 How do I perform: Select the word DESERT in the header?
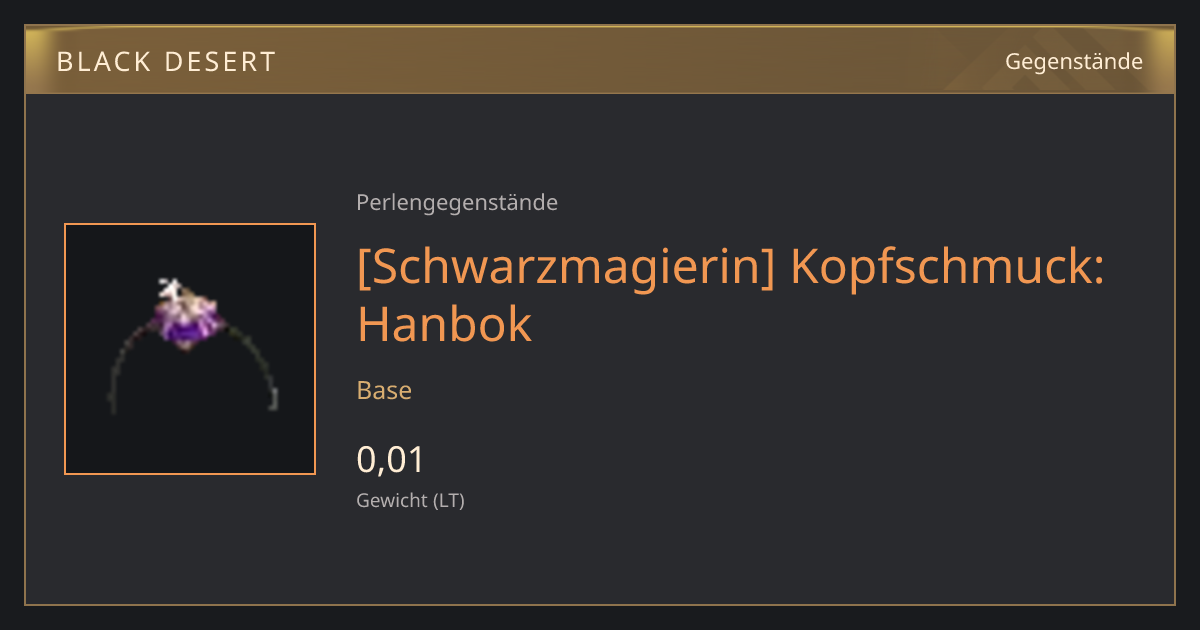(x=225, y=62)
